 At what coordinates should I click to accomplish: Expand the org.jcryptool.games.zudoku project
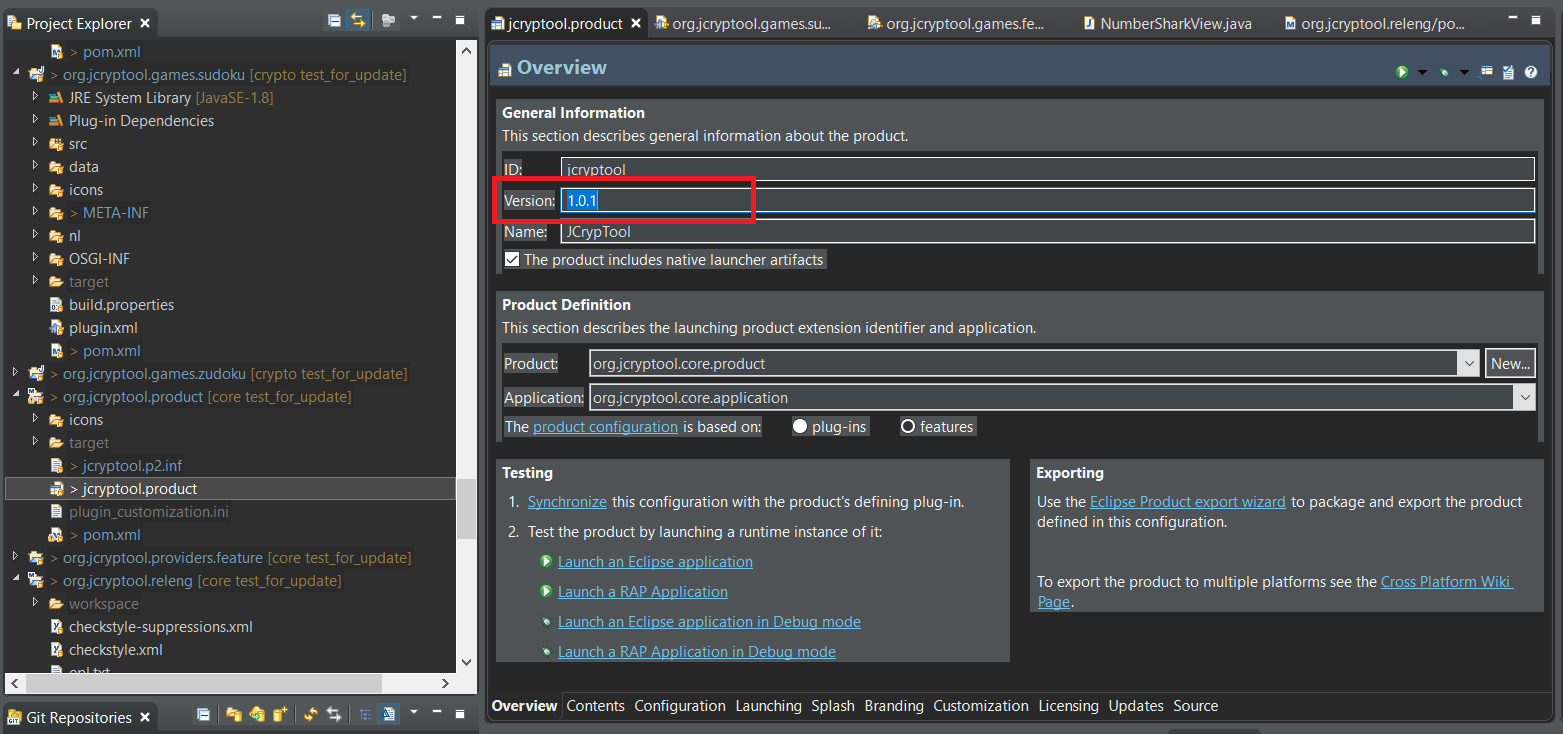15,373
